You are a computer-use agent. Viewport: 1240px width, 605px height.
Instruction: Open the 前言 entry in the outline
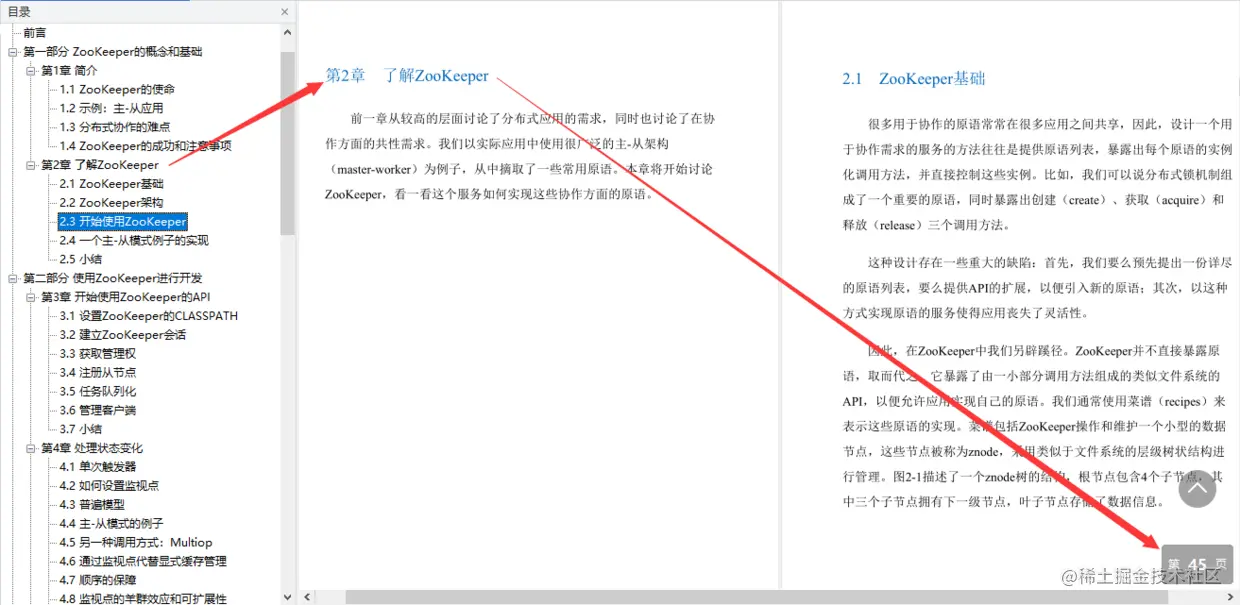35,32
